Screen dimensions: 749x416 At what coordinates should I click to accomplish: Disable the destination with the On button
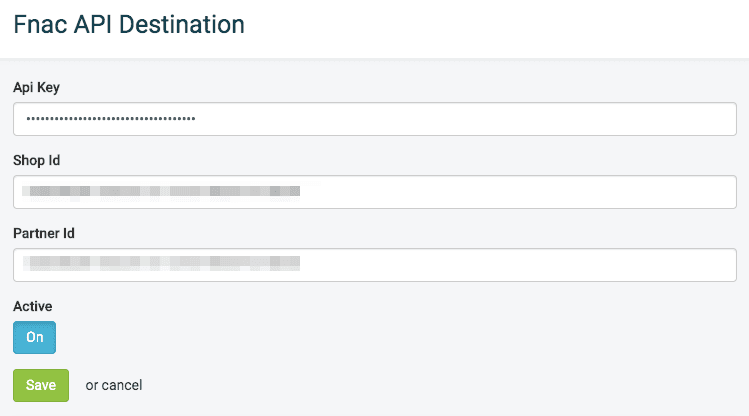pyautogui.click(x=34, y=337)
